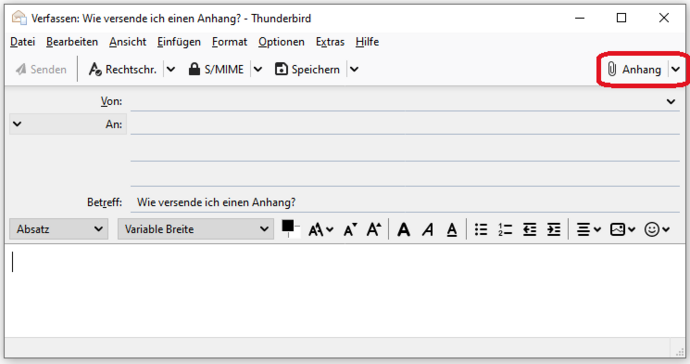
Task: Expand the arrow next to Speichern
Action: 354,70
